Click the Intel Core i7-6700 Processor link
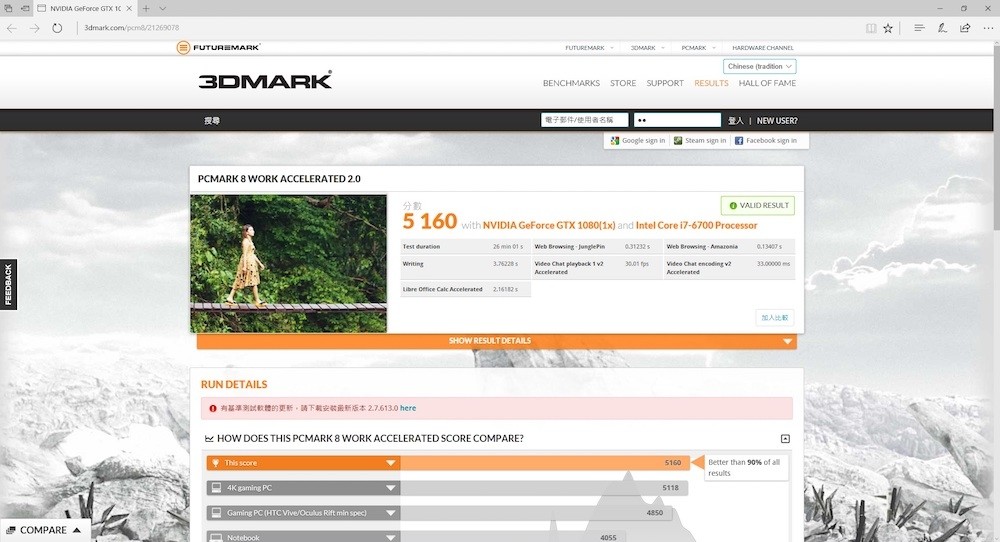Screen dimensions: 1000x542 696,225
